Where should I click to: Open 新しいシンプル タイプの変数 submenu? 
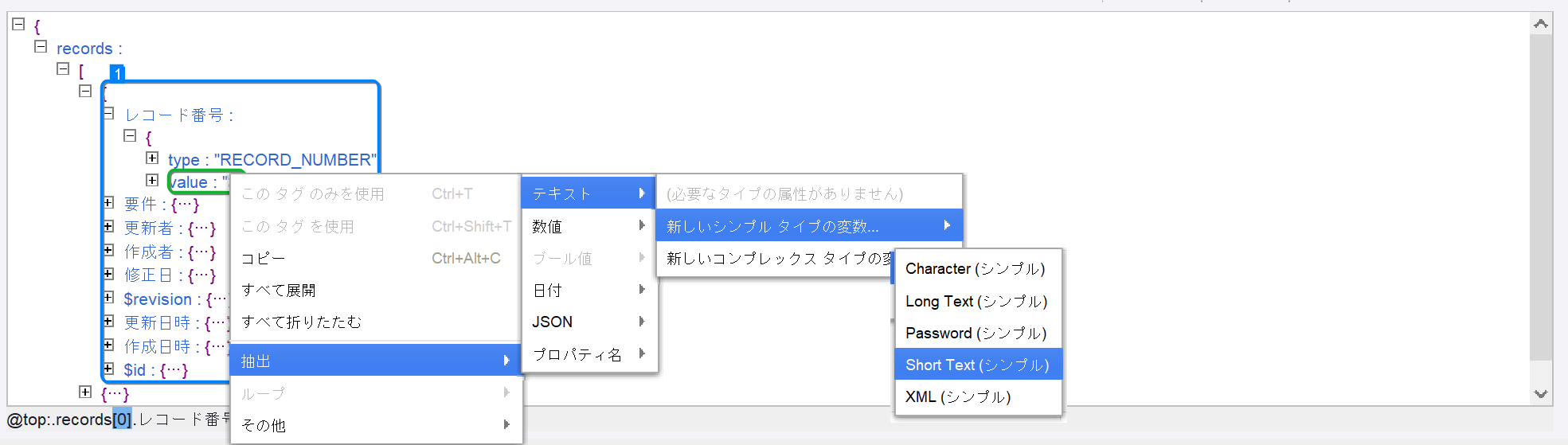[809, 226]
